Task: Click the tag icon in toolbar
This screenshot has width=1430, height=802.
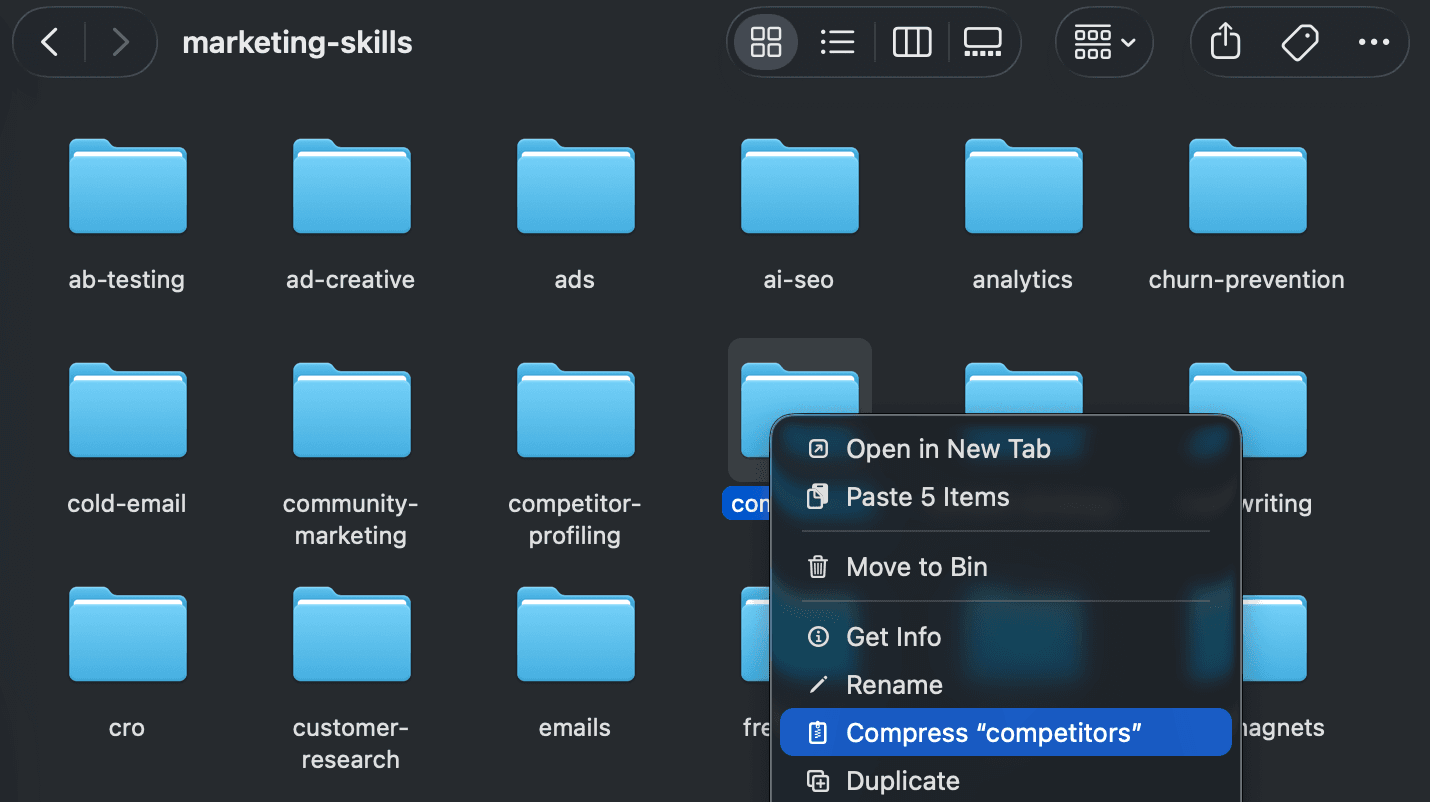Action: pos(1299,42)
